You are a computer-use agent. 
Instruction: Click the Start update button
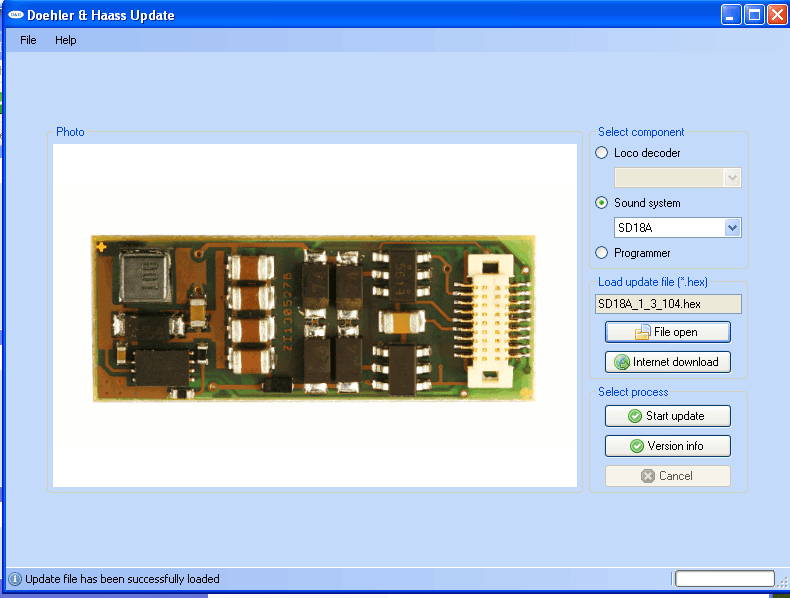point(668,416)
